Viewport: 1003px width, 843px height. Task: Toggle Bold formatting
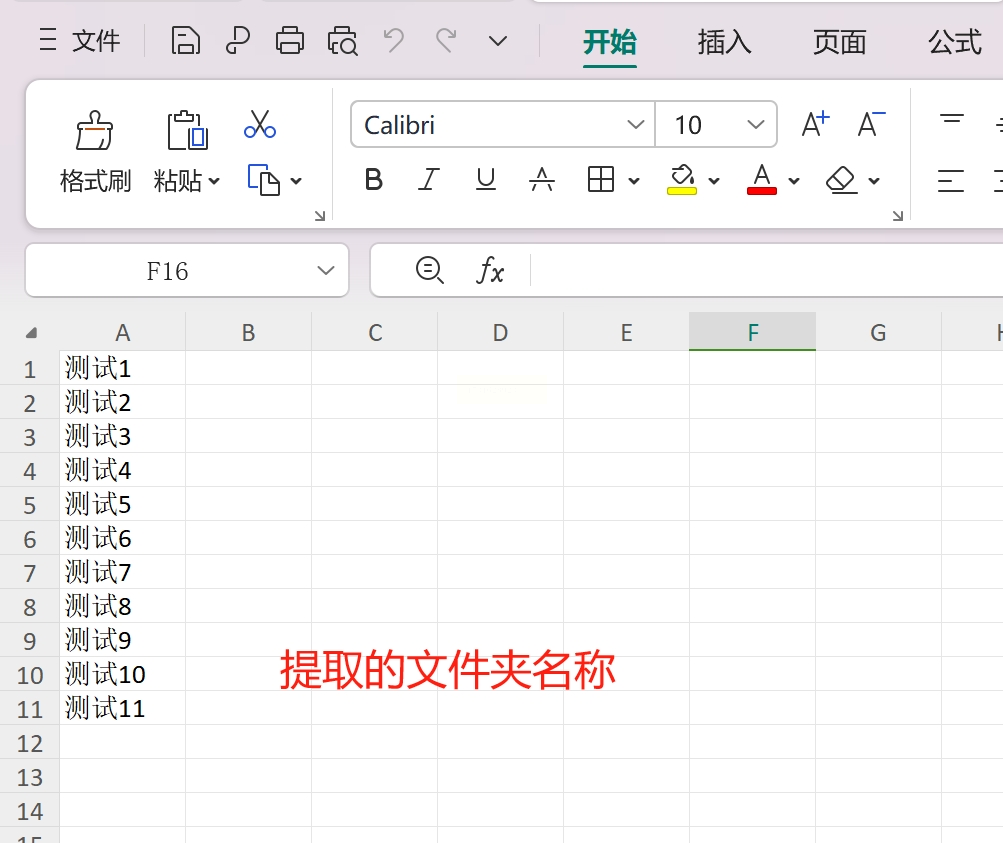click(x=374, y=180)
